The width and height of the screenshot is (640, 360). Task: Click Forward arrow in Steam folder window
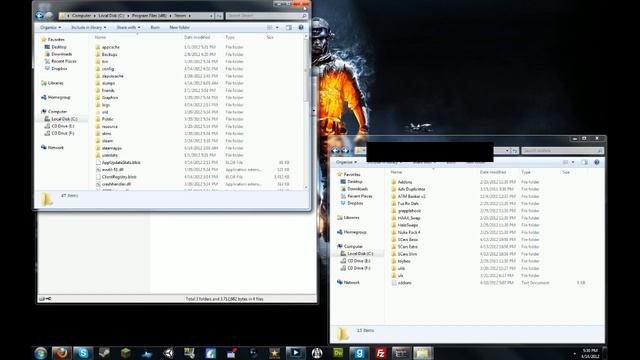[49, 16]
